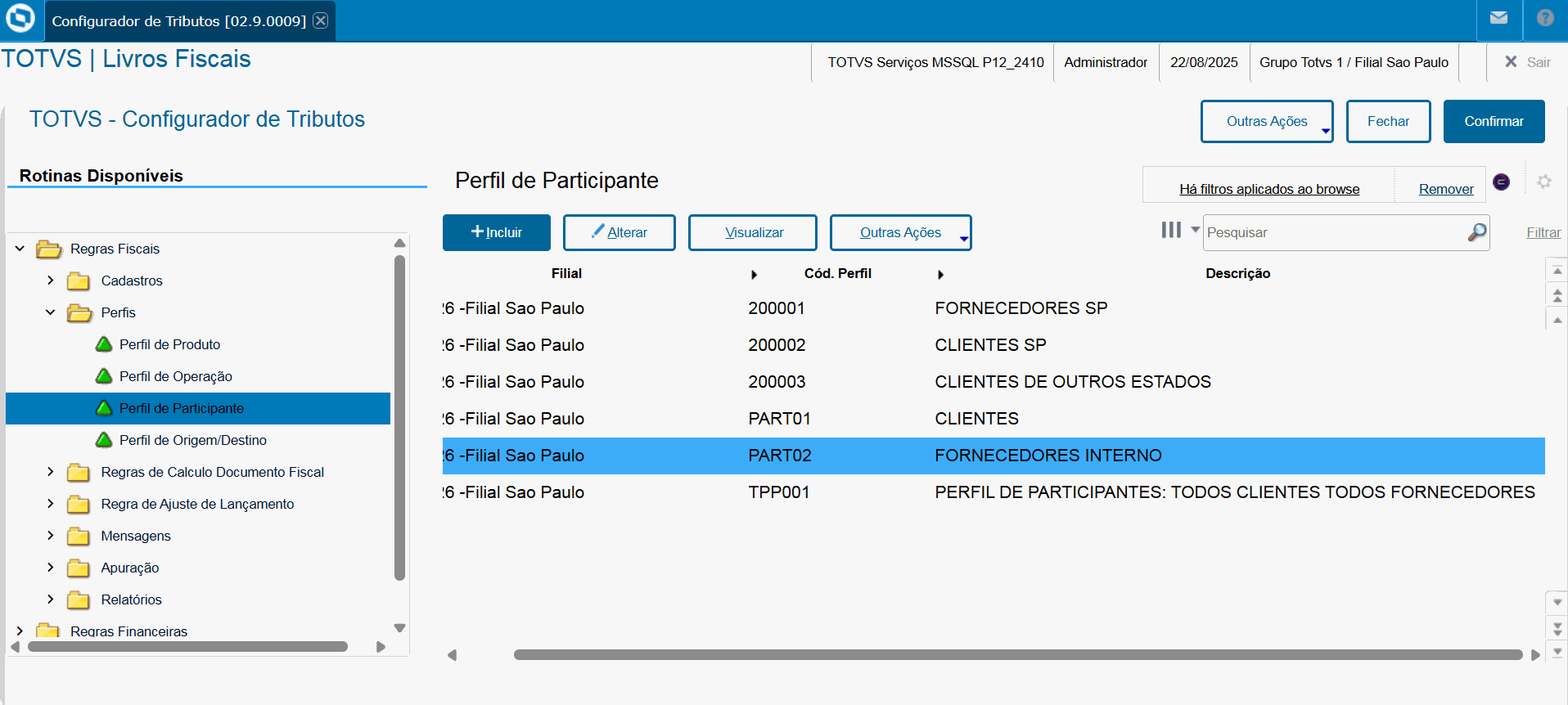Click 'Há filtros aplicados ao browse' link
This screenshot has width=1568, height=705.
(x=1269, y=189)
